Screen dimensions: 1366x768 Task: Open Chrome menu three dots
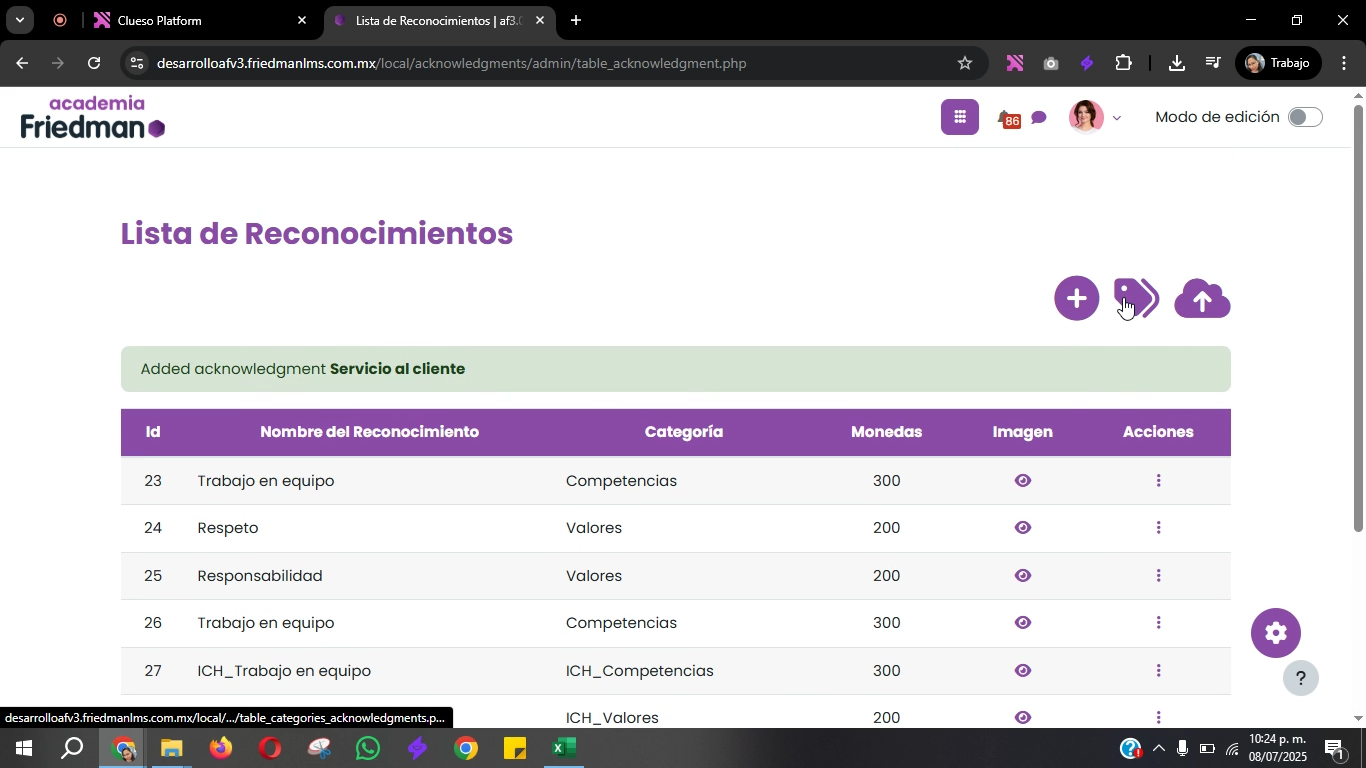(x=1343, y=63)
